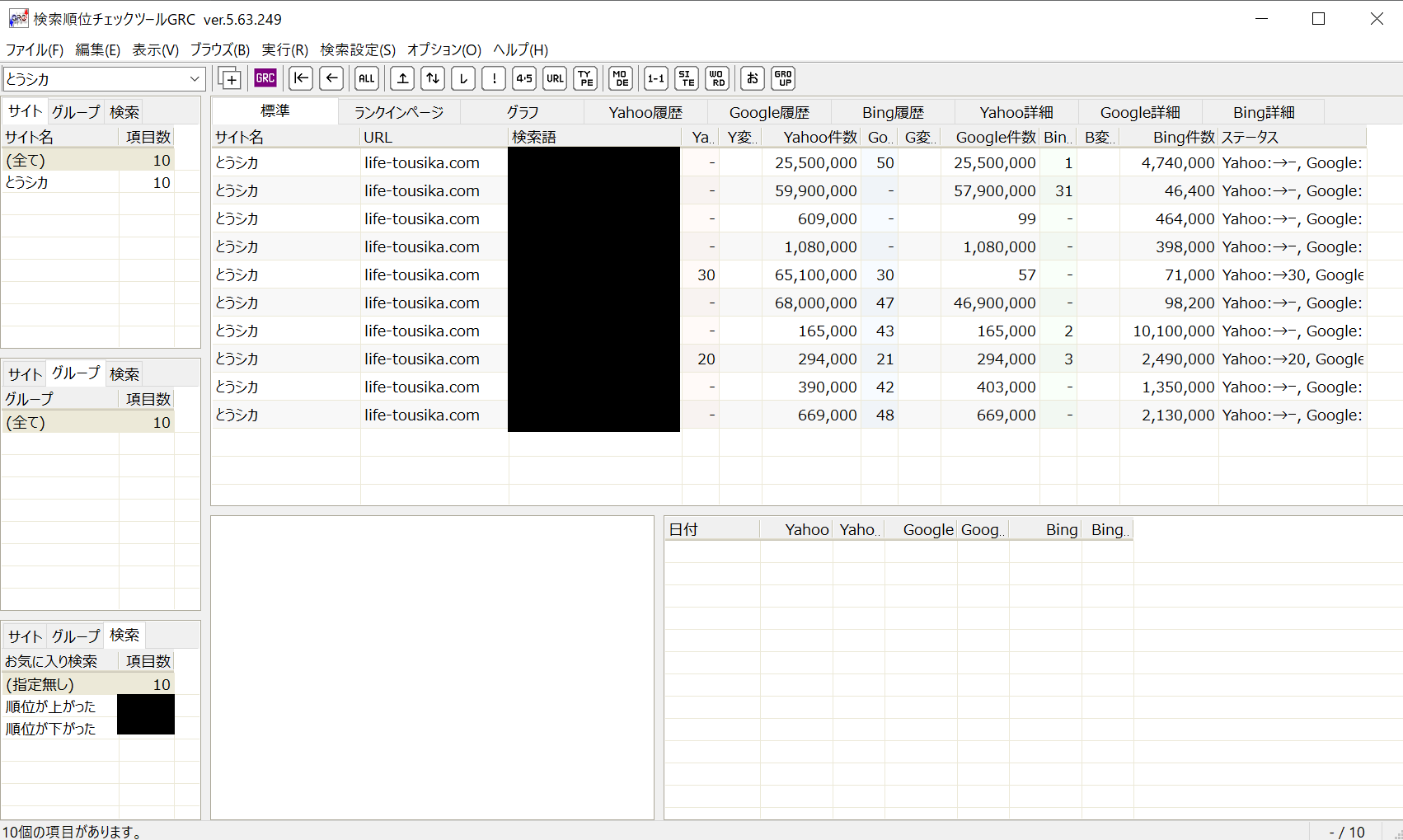Switch to the ランクインページ tab
The height and width of the screenshot is (840, 1403).
[x=399, y=112]
